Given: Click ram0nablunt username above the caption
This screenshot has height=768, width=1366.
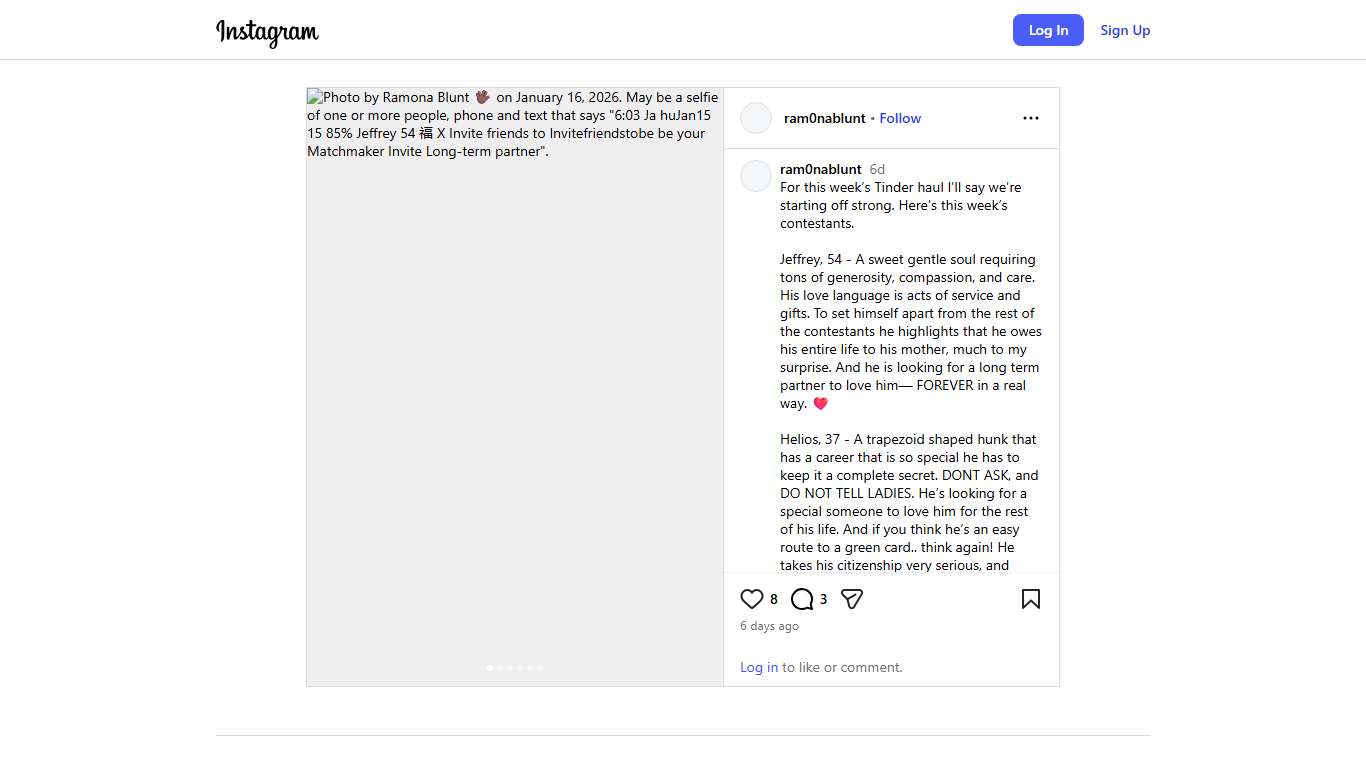Looking at the screenshot, I should tap(821, 169).
